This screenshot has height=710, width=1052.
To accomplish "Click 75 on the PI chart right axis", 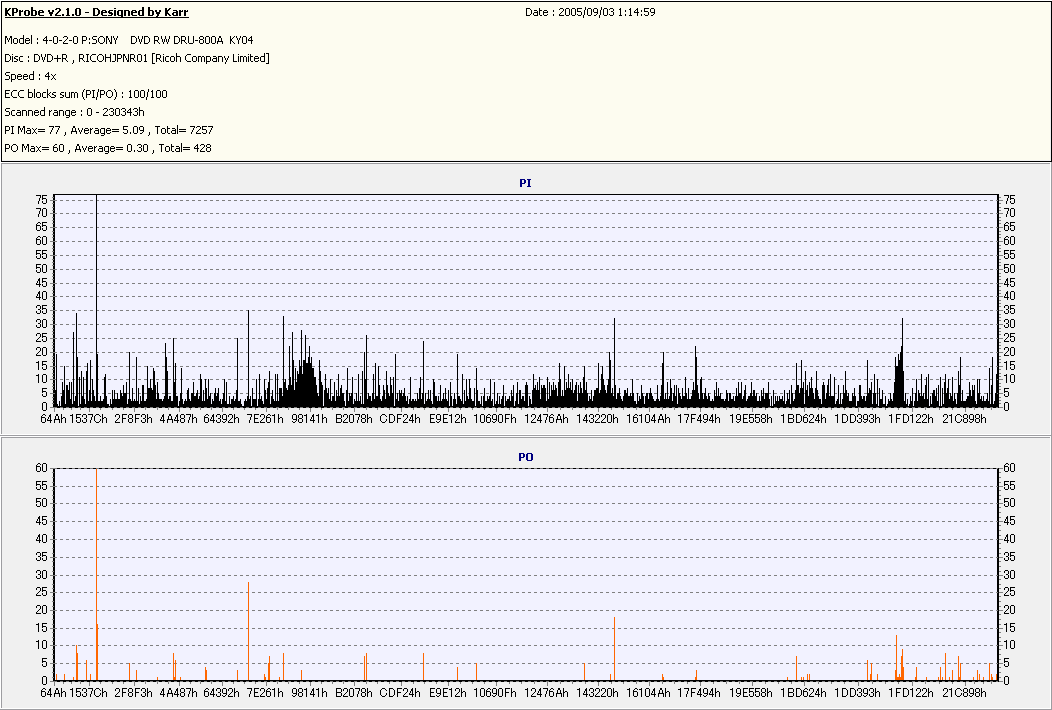I will 1010,199.
